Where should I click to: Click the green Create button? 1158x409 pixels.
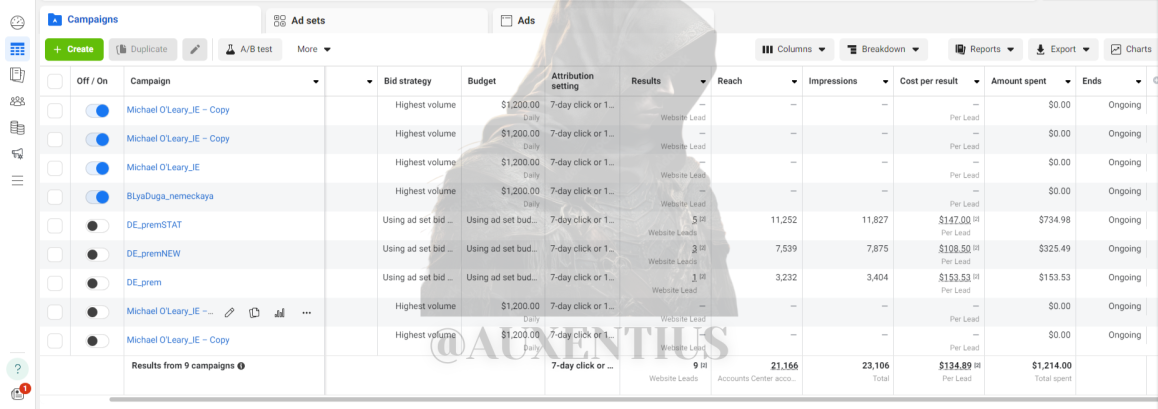pyautogui.click(x=74, y=49)
